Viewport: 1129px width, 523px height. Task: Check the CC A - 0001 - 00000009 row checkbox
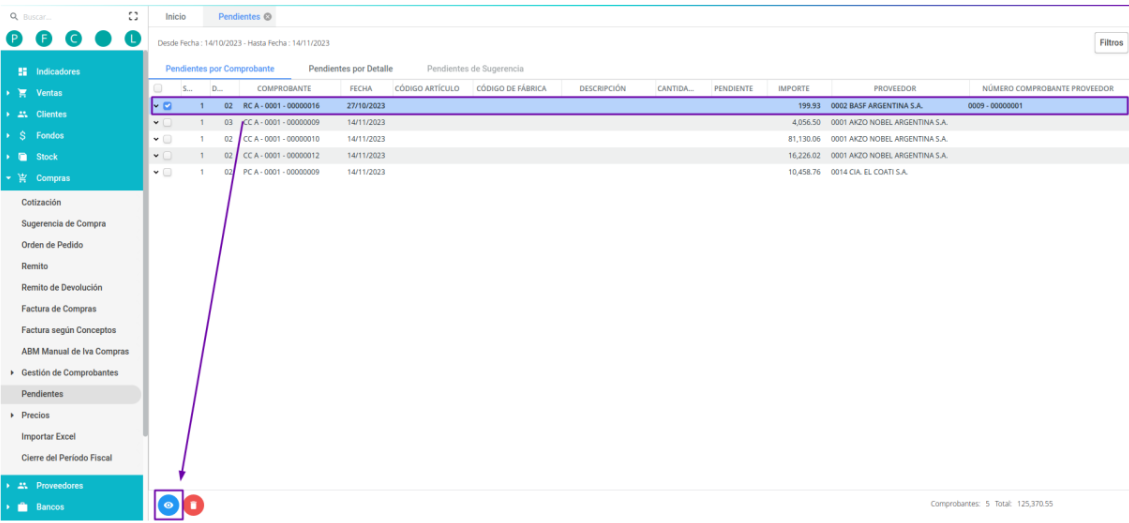pos(167,122)
